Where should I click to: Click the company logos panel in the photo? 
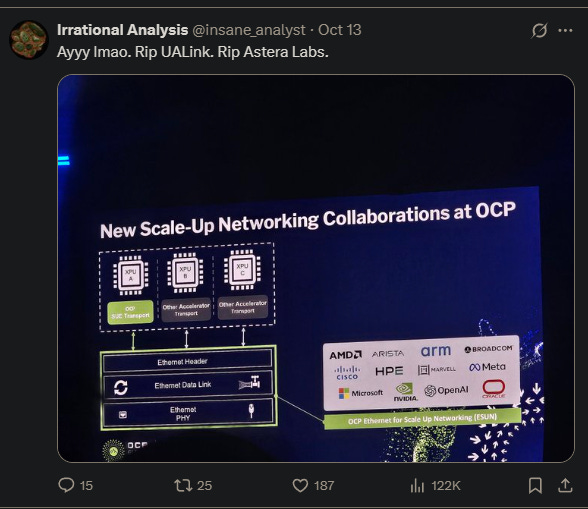coord(422,372)
